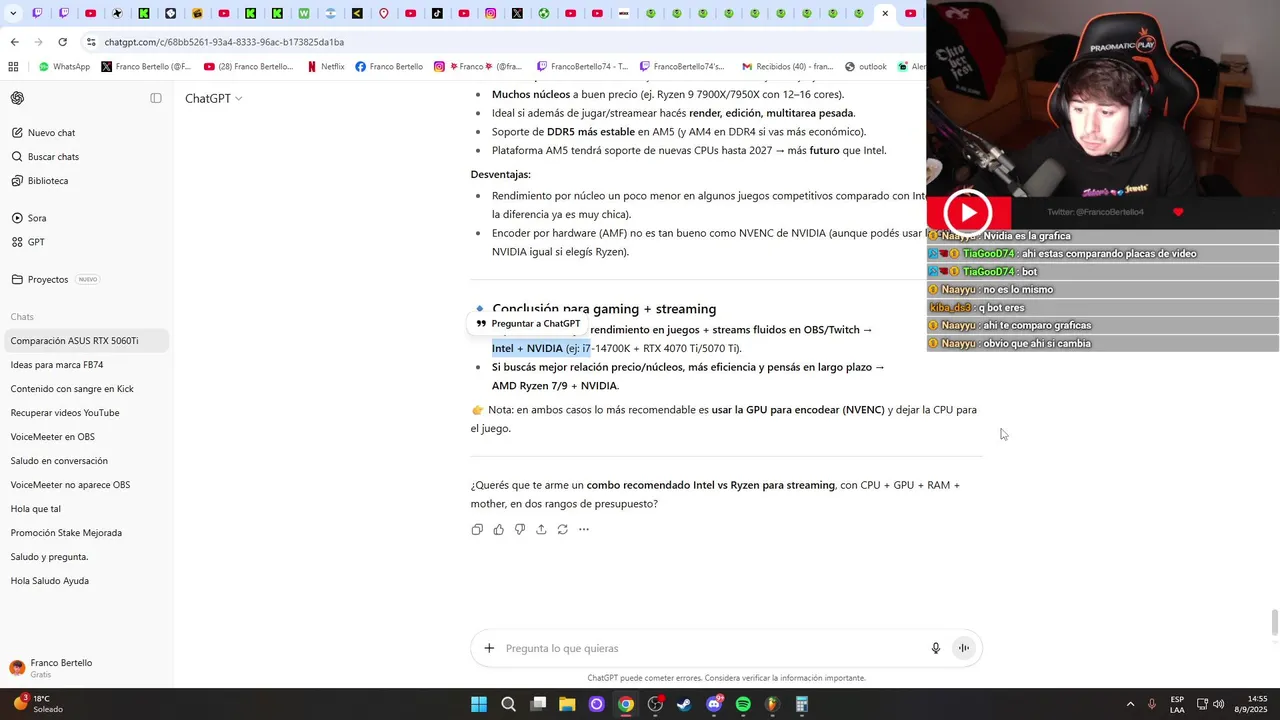1280x720 pixels.
Task: Open the ChatGPT logo home icon
Action: click(17, 98)
